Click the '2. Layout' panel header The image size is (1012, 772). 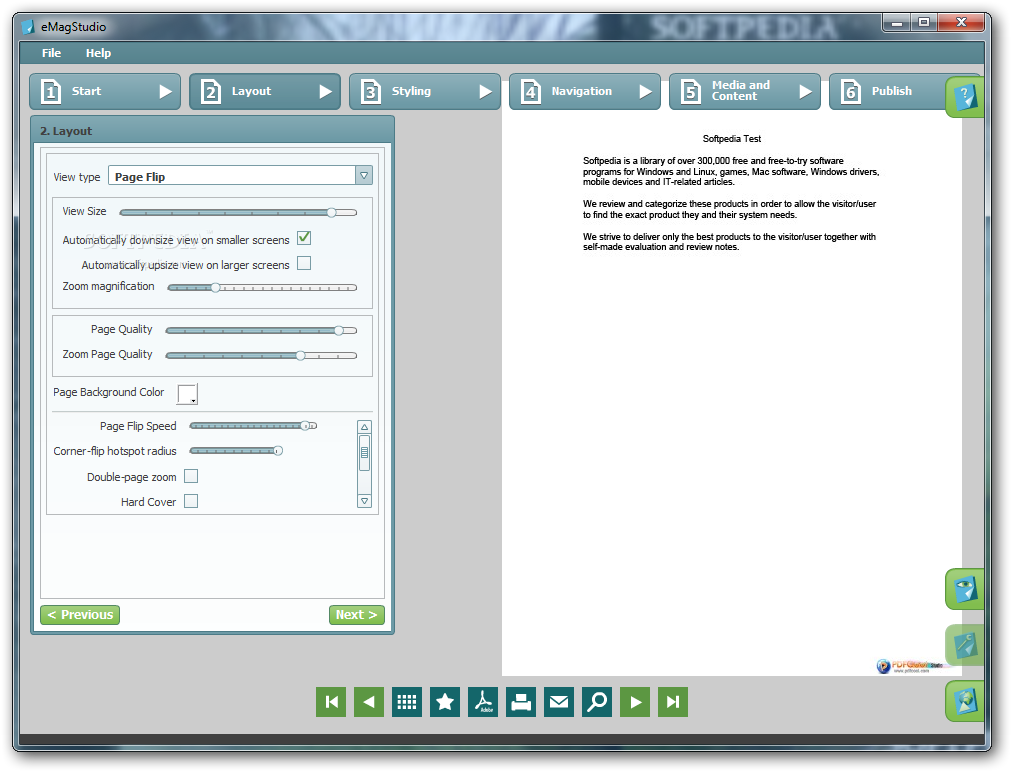point(212,130)
